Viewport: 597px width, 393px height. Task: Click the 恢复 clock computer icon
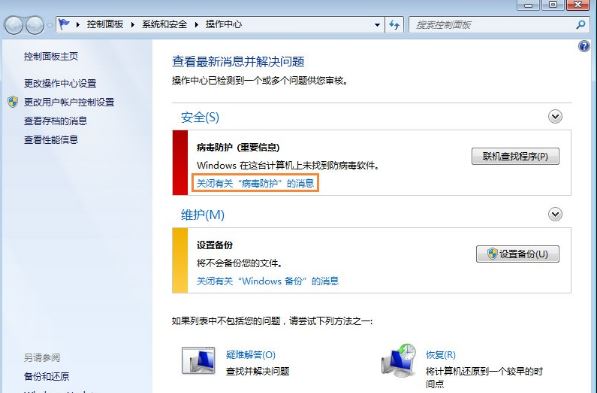(x=399, y=360)
